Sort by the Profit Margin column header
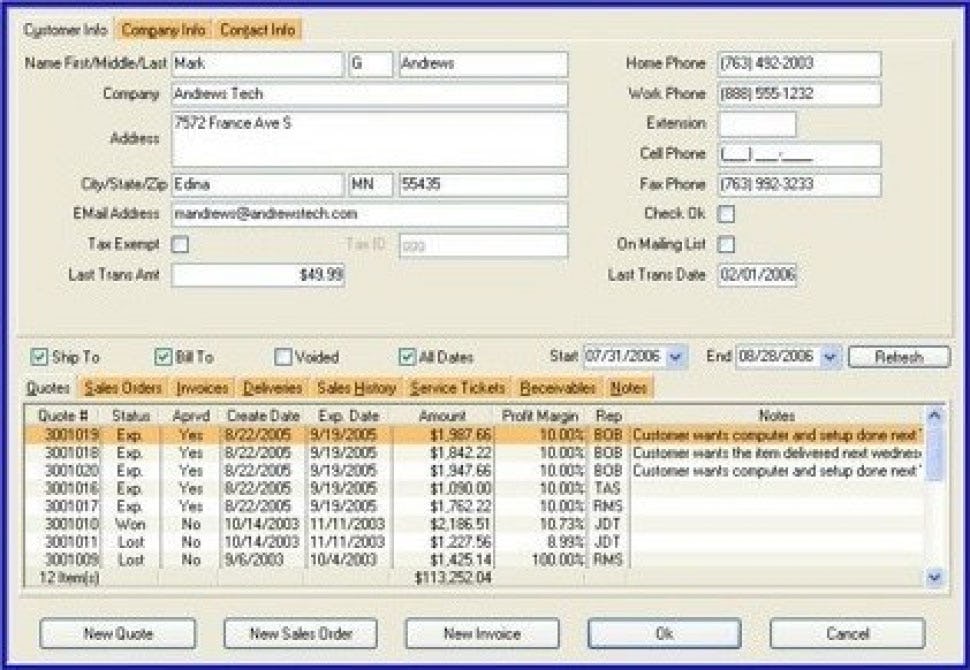The width and height of the screenshot is (970, 670). [x=540, y=416]
